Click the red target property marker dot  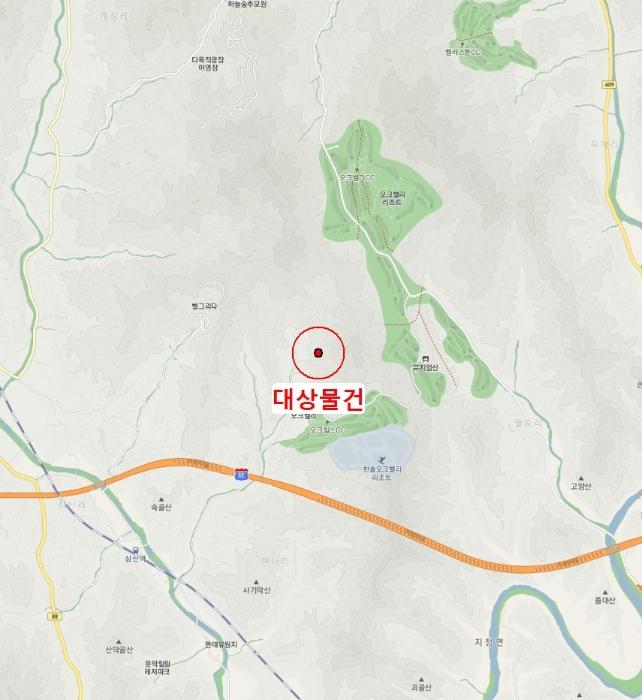318,353
